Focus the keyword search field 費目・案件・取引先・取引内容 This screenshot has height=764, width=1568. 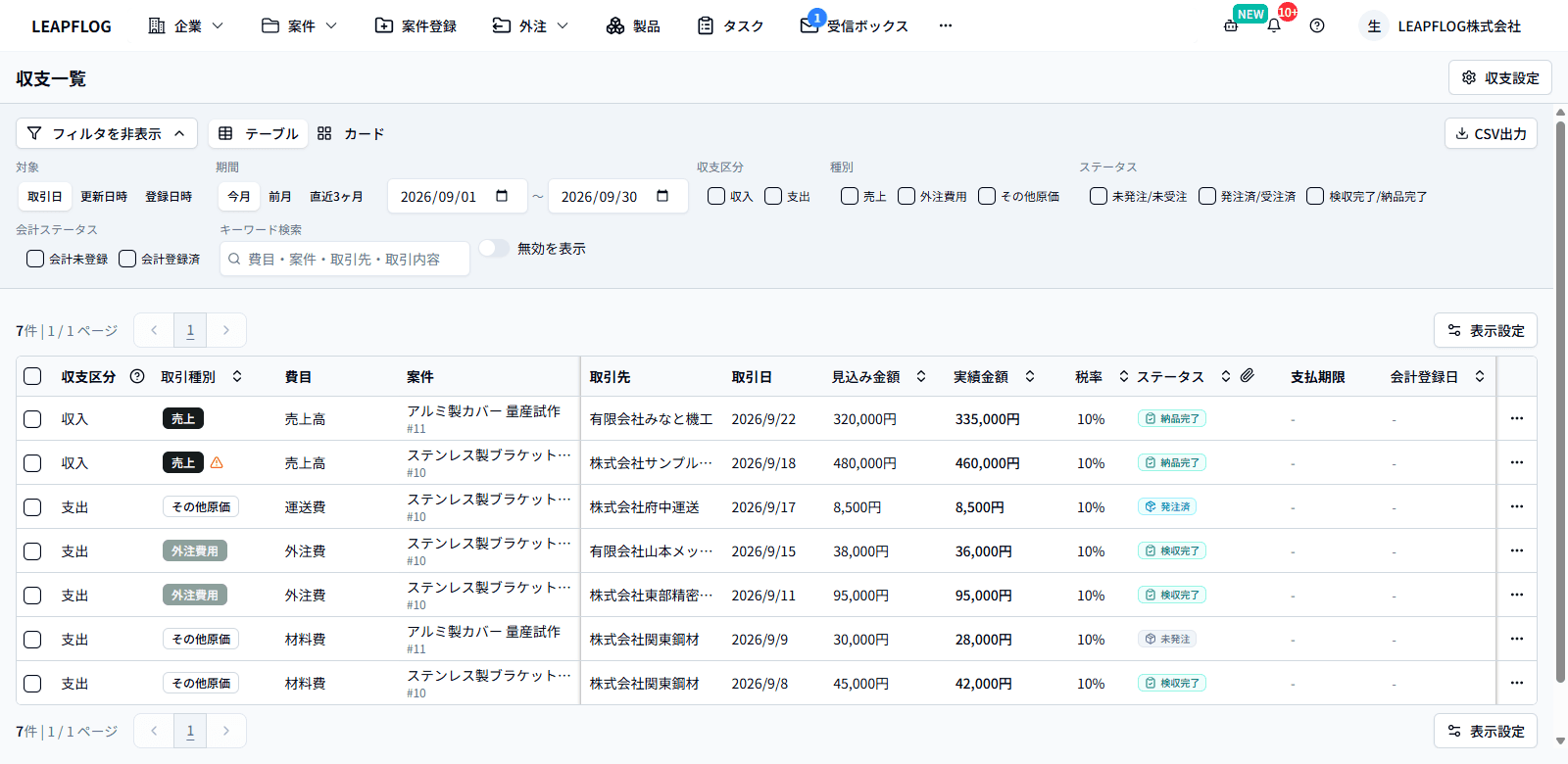[x=345, y=259]
